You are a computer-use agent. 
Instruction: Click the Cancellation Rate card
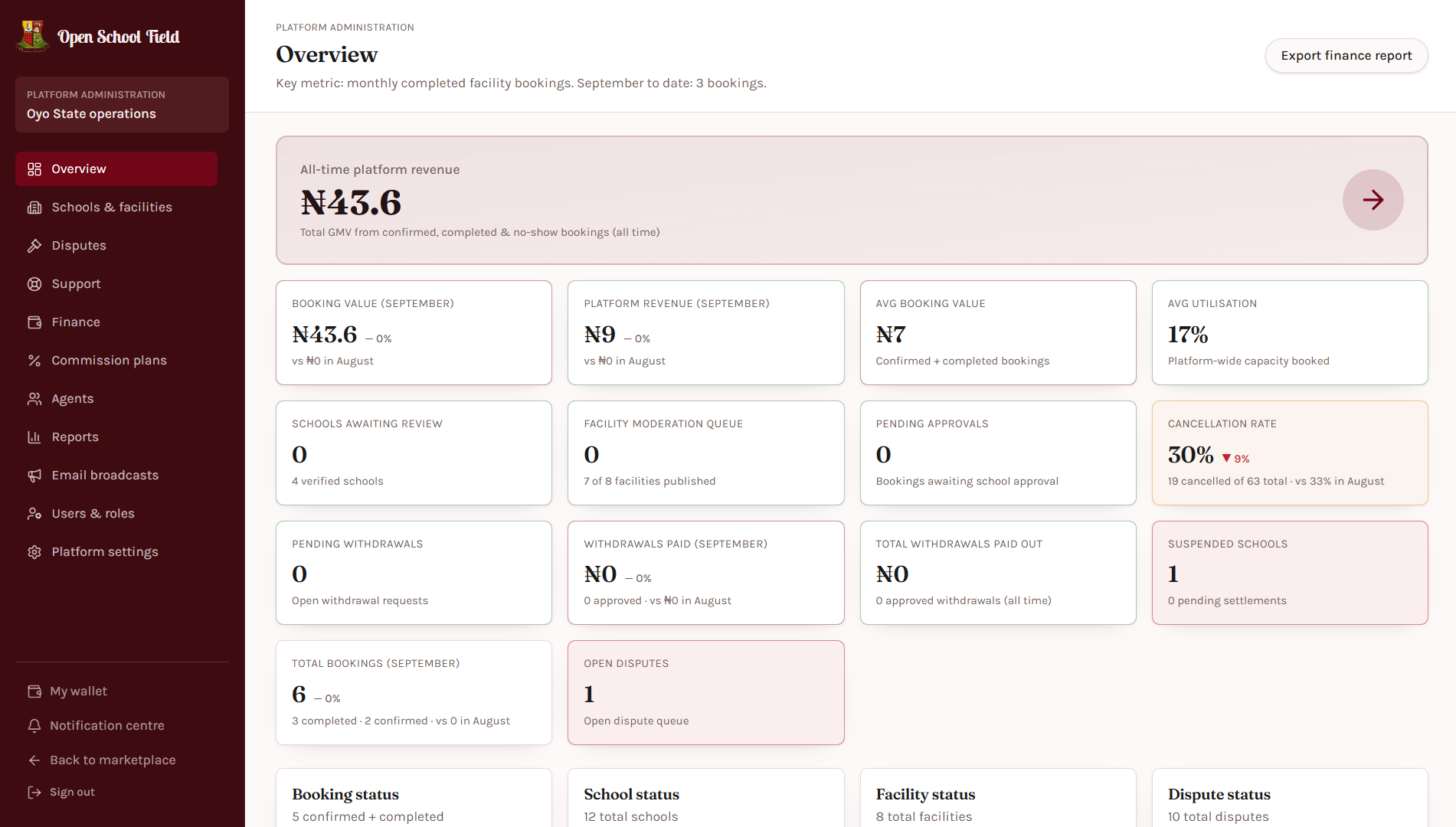click(1290, 453)
